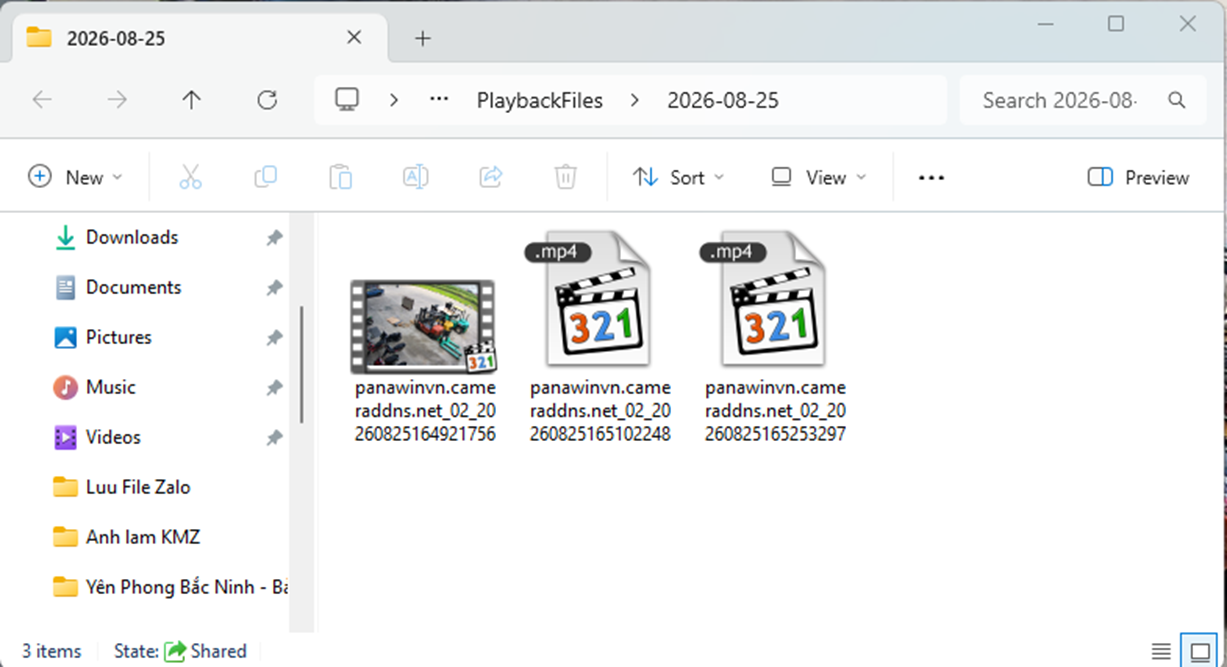Go up one folder level
1227x667 pixels.
point(191,100)
